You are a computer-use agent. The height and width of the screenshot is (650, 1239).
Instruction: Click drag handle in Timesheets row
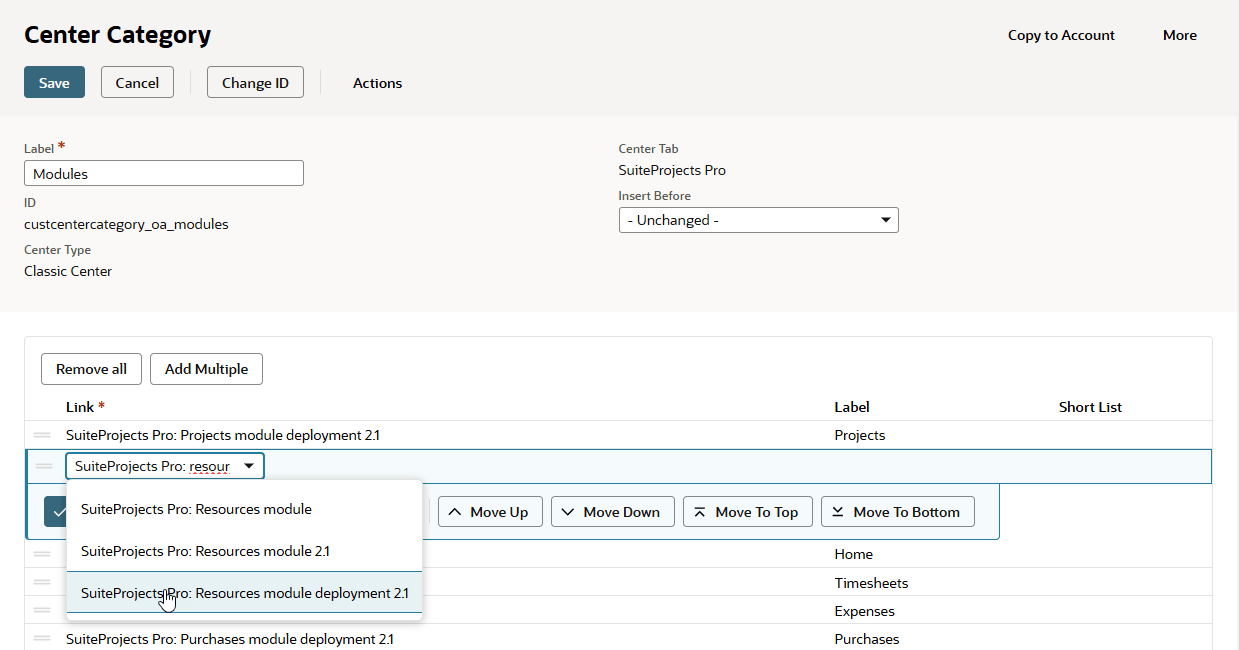coord(42,582)
